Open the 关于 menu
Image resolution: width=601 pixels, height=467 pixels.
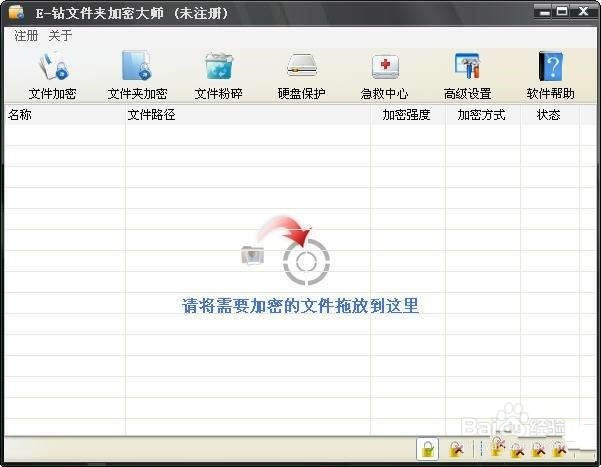[60, 36]
